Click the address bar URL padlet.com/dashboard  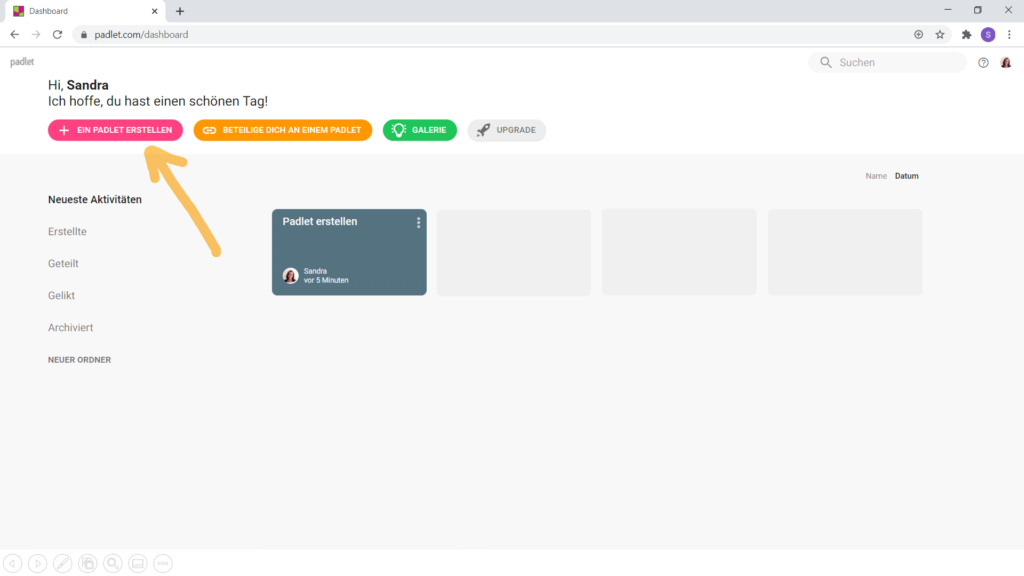click(141, 35)
